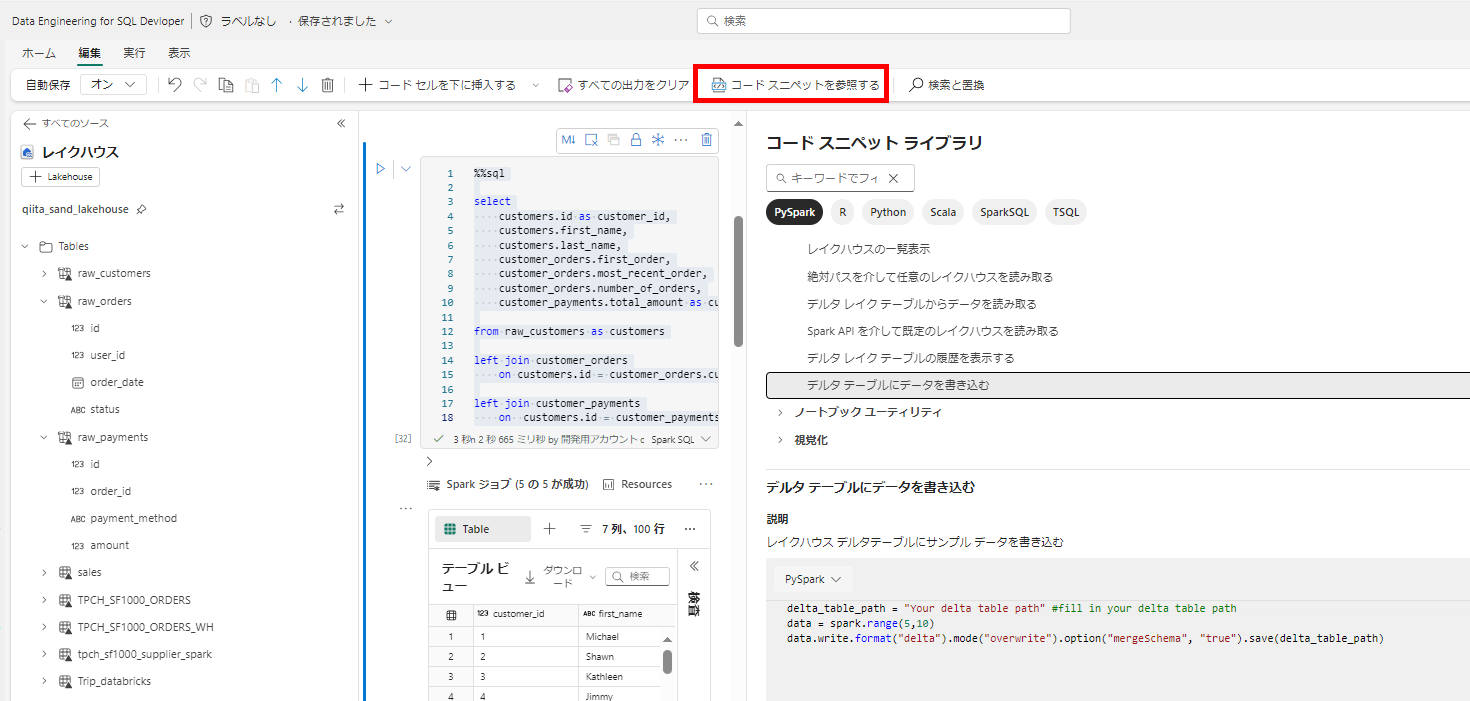Screen dimensions: 1470x701
Task: Open the ellipsis menu beside Resources
Action: [x=706, y=484]
